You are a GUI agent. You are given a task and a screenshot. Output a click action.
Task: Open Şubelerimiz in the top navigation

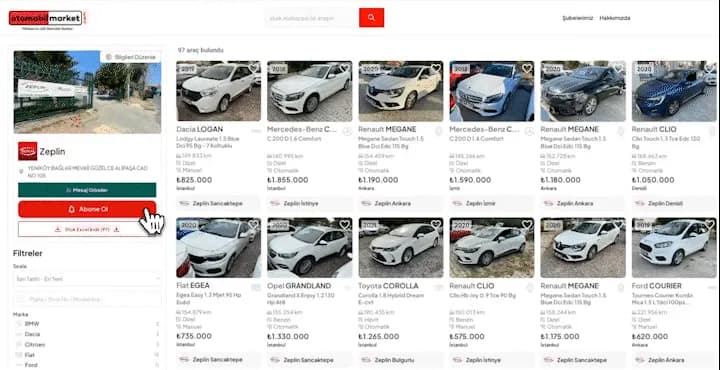click(578, 18)
